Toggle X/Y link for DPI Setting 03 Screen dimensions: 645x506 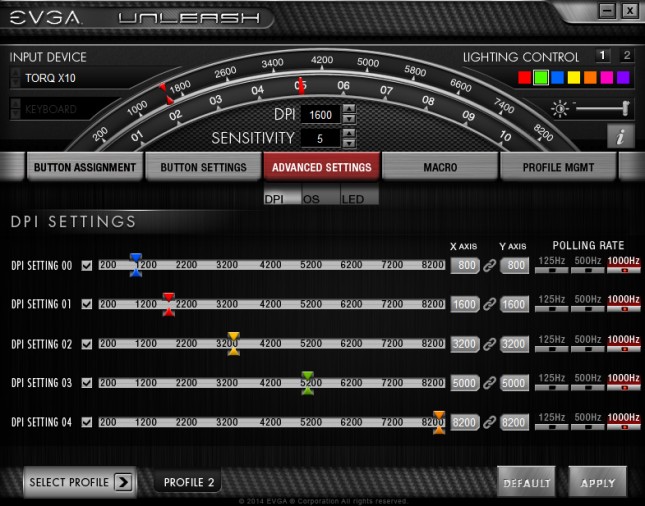tap(489, 383)
